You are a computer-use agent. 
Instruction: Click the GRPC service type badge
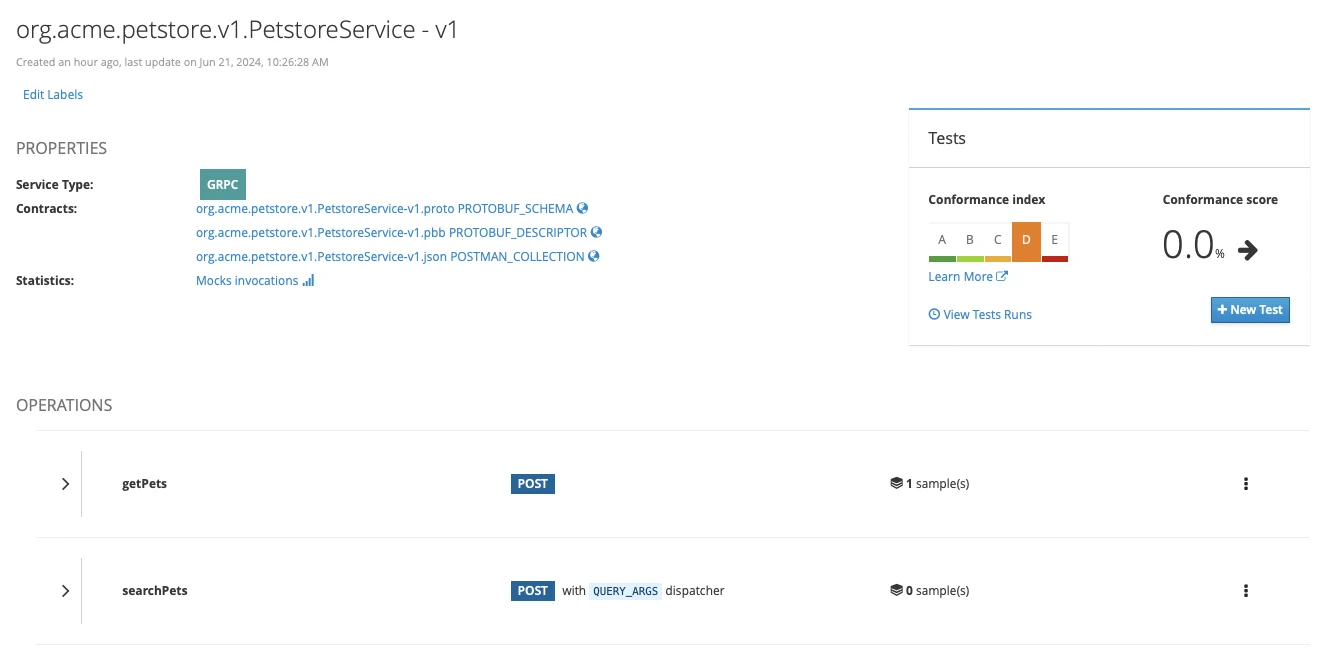[222, 185]
